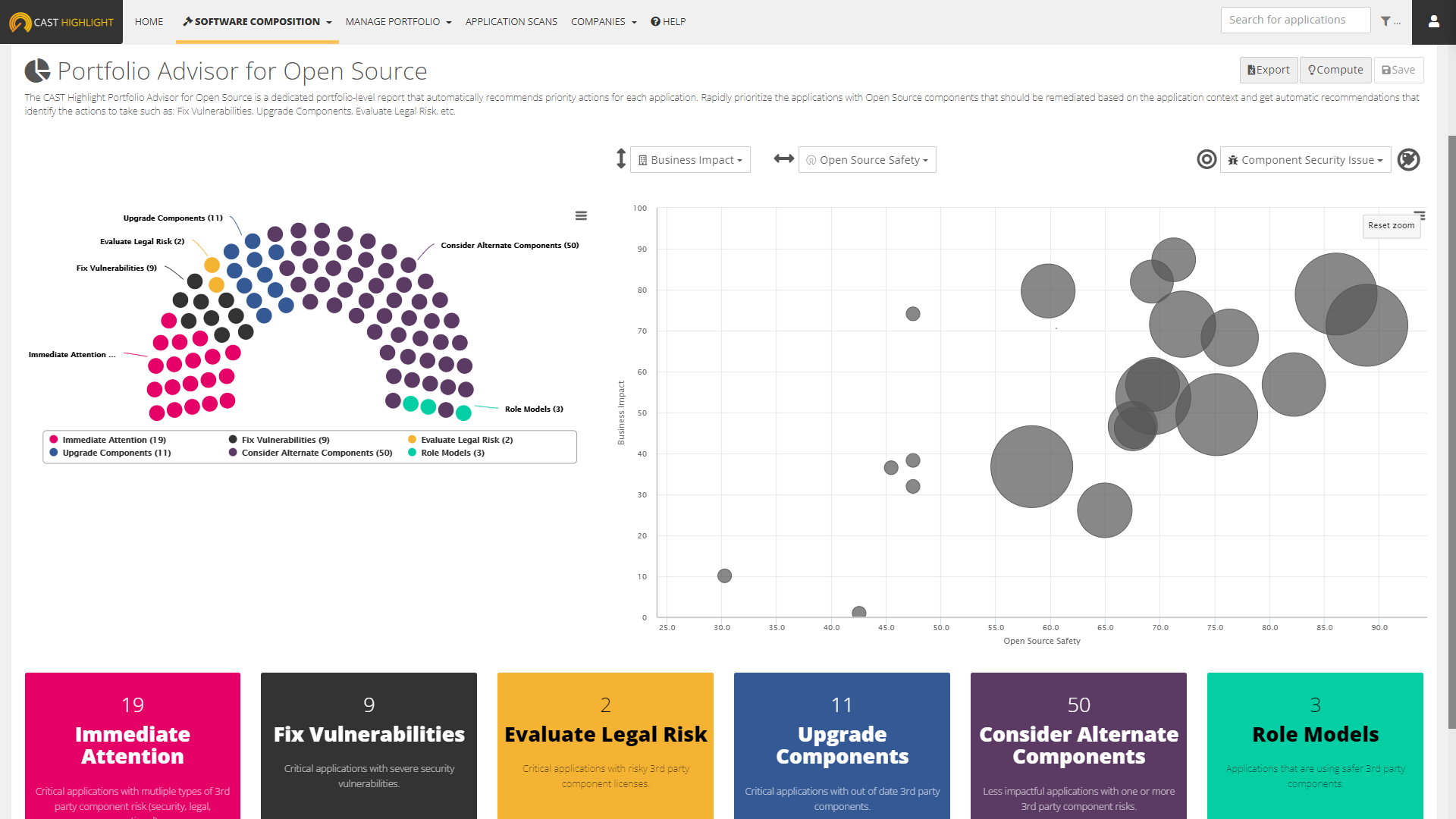The height and width of the screenshot is (819, 1456).
Task: Click the bubble size target icon
Action: (x=1207, y=159)
